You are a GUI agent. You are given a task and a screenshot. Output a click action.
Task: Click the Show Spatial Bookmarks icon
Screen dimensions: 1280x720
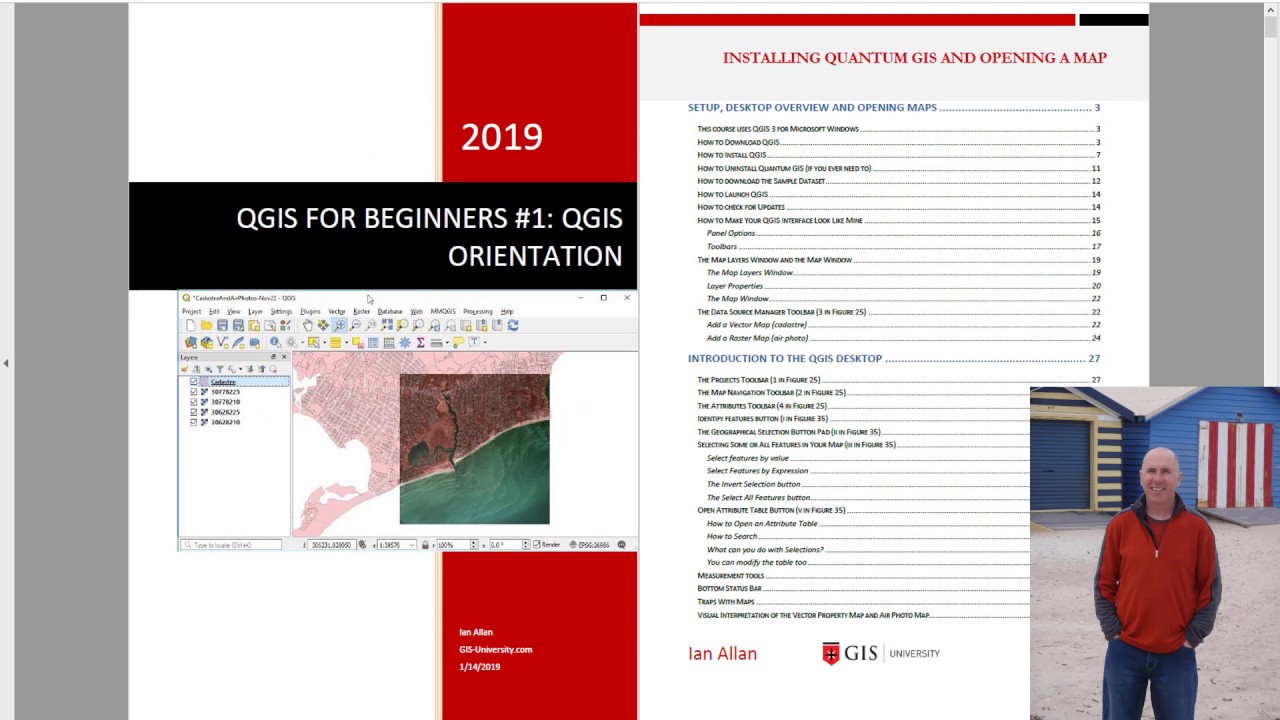tap(497, 325)
